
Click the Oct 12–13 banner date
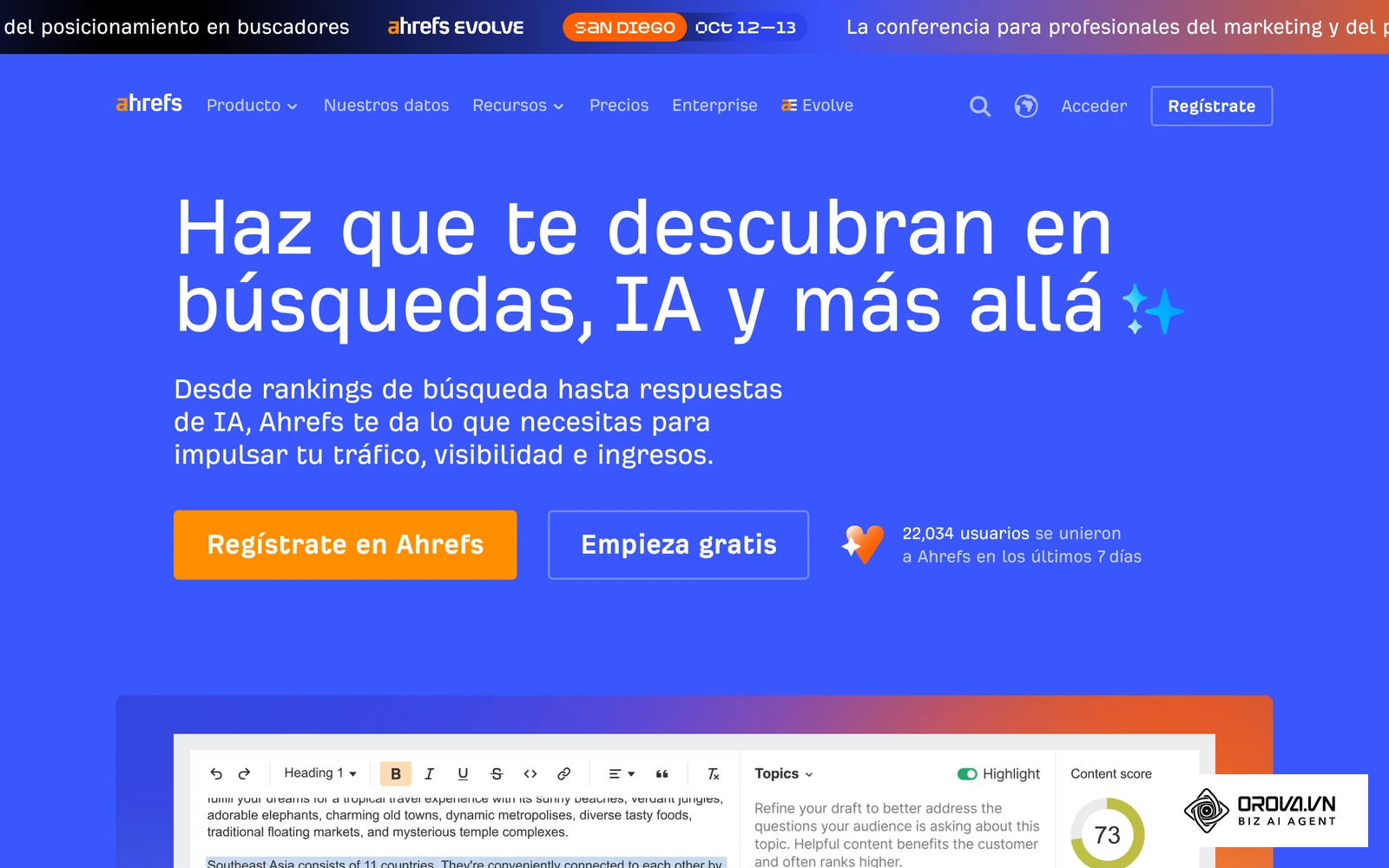[x=746, y=27]
